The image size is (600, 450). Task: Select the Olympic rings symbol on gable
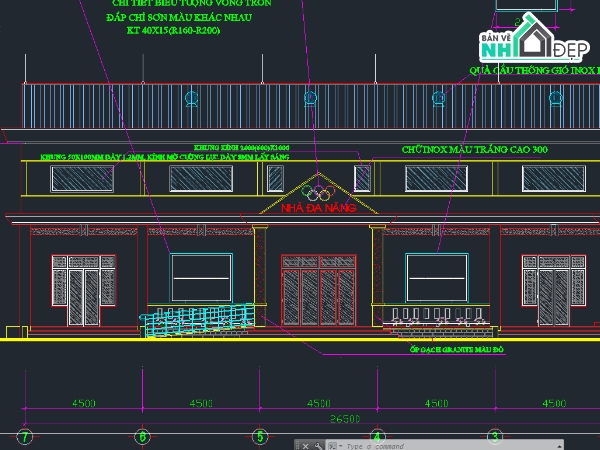click(318, 192)
